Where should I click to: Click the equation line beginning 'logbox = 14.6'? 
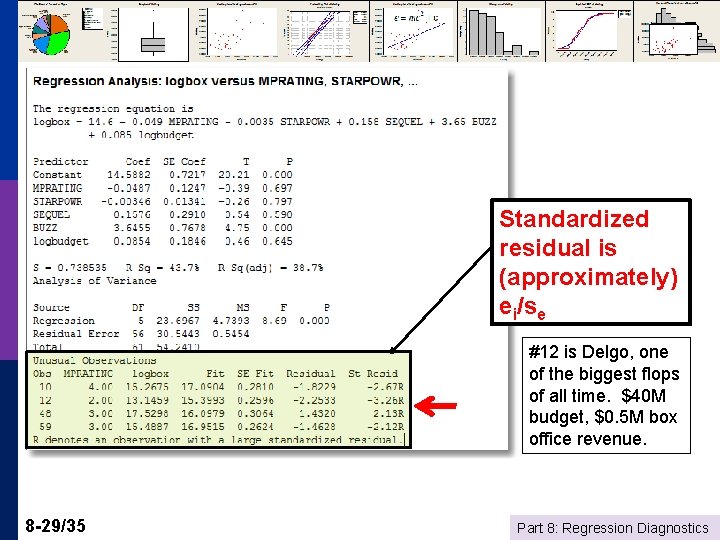(264, 122)
